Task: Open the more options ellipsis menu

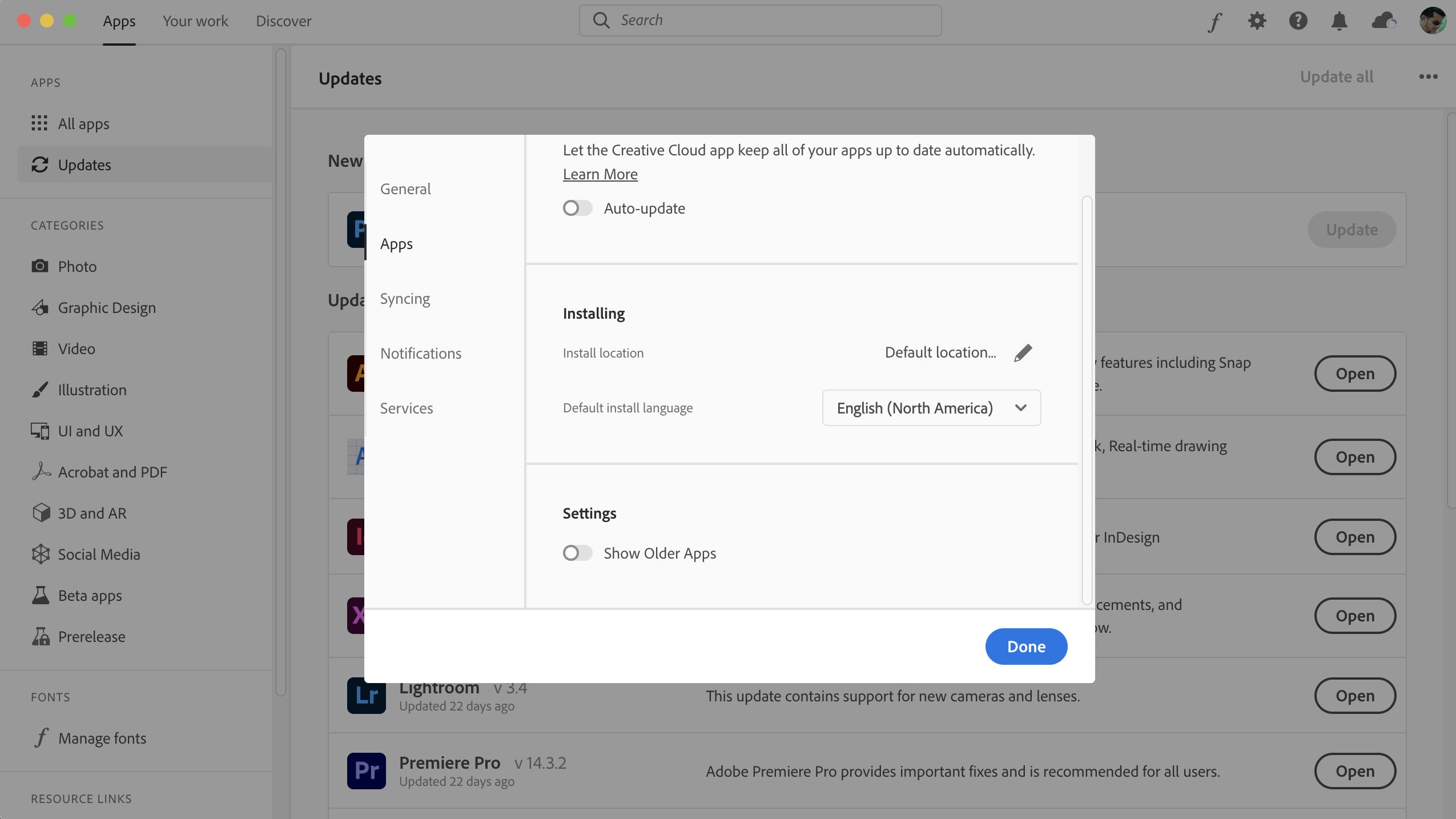Action: (x=1428, y=76)
